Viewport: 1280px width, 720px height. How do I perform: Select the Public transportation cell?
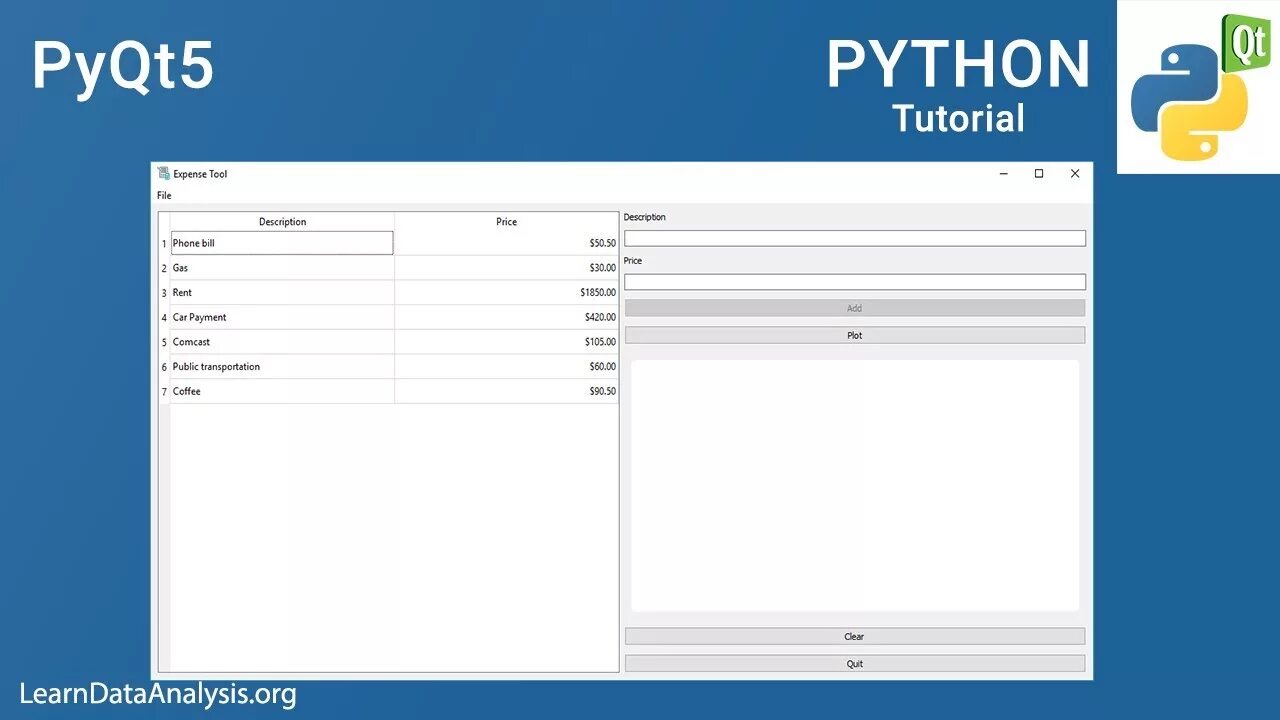pos(283,367)
